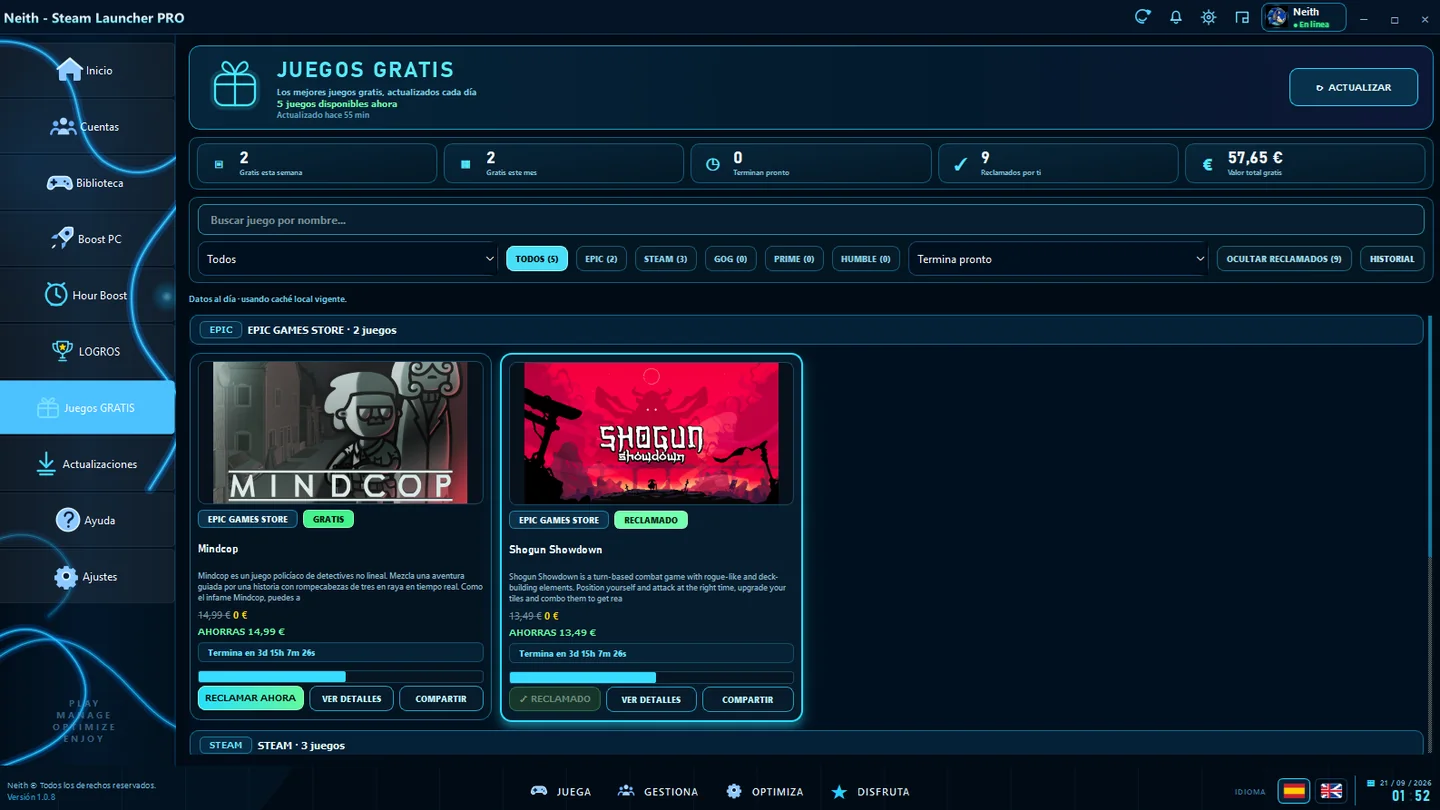This screenshot has height=810, width=1440.
Task: Click the Shogun Showdown cover thumbnail
Action: coord(651,433)
